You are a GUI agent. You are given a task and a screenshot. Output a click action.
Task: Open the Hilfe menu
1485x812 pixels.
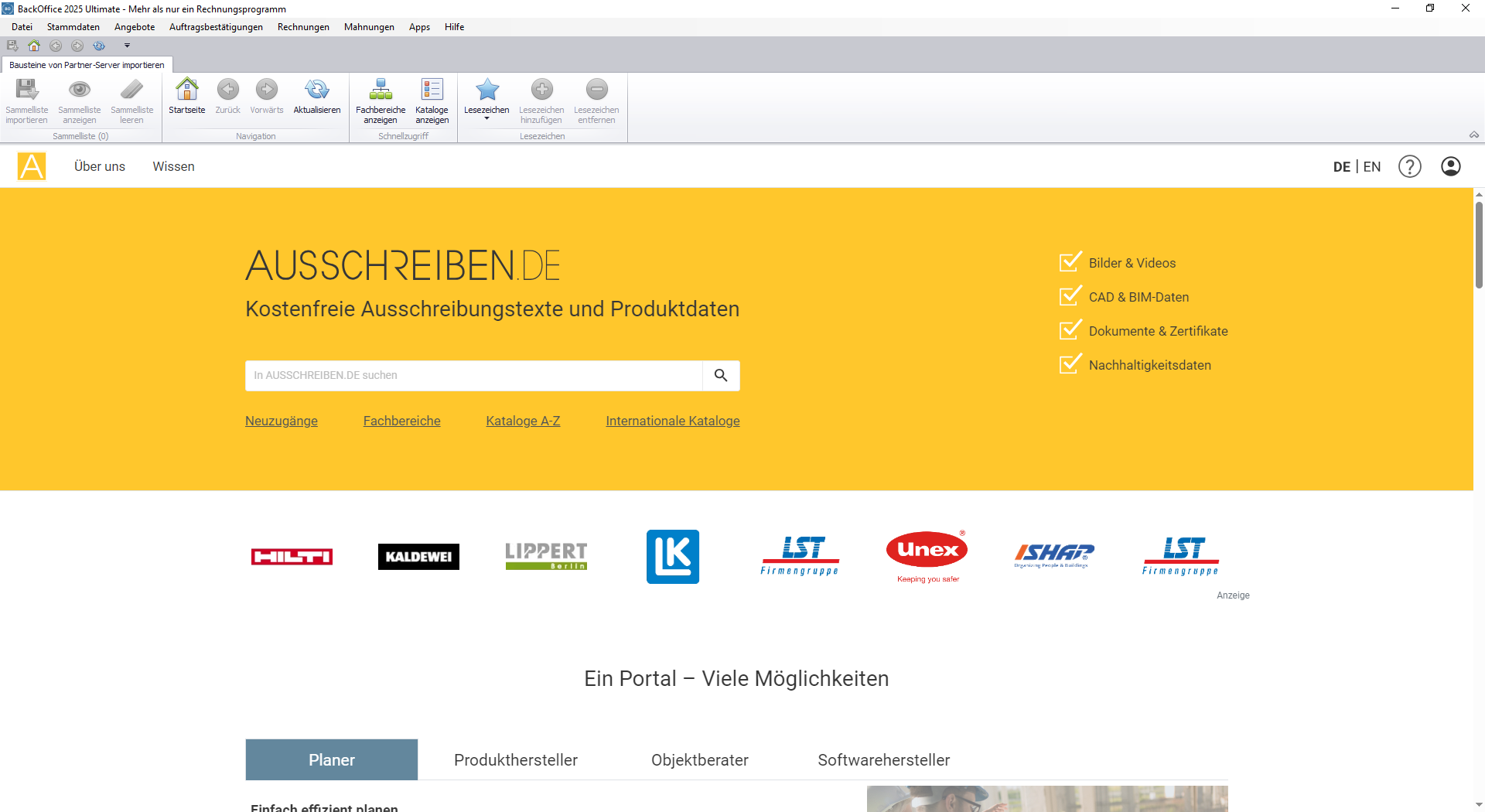pos(454,27)
